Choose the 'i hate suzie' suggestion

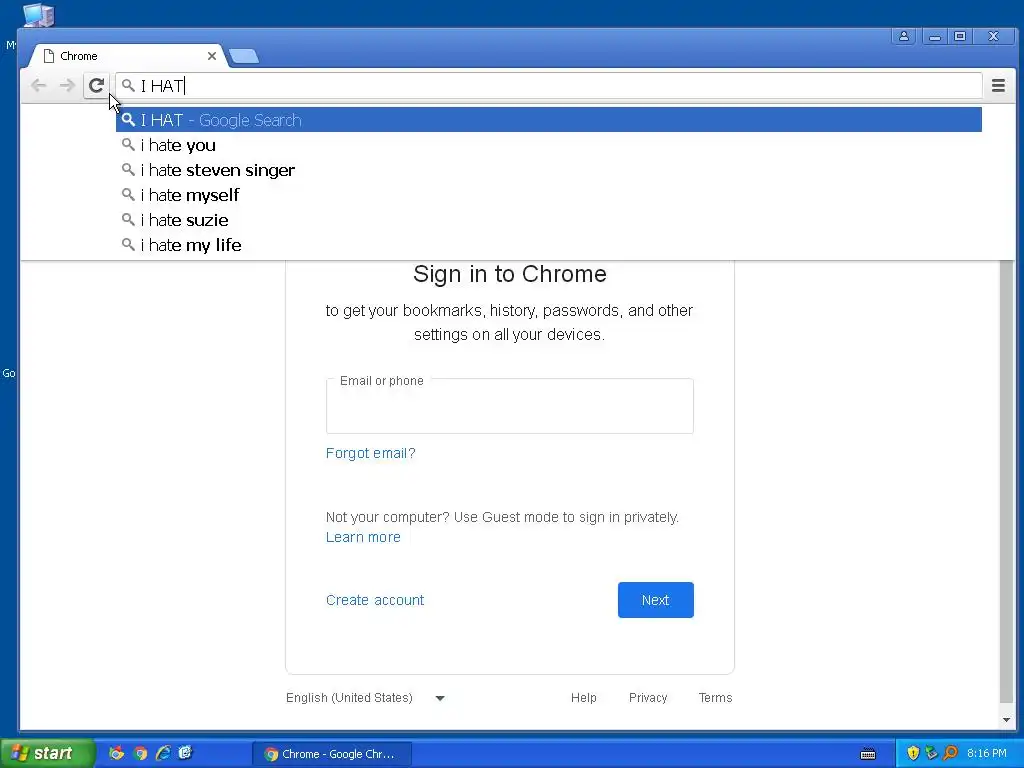pos(549,220)
